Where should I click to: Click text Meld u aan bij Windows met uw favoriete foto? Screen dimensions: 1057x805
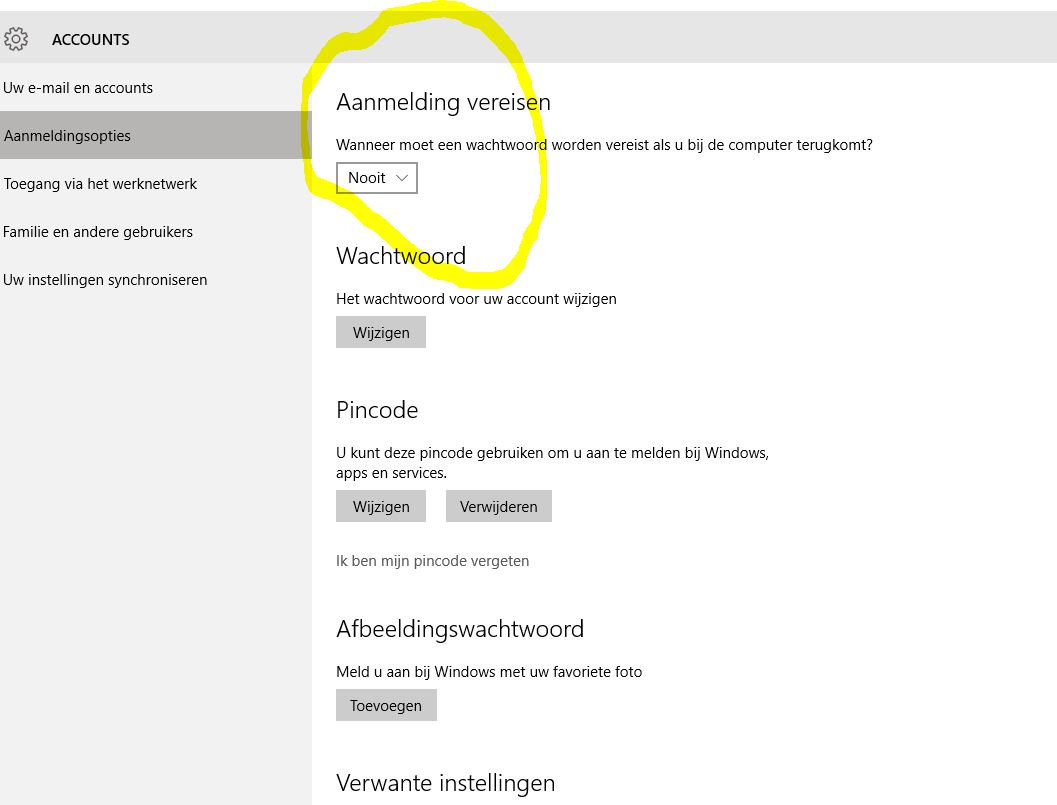(x=489, y=672)
